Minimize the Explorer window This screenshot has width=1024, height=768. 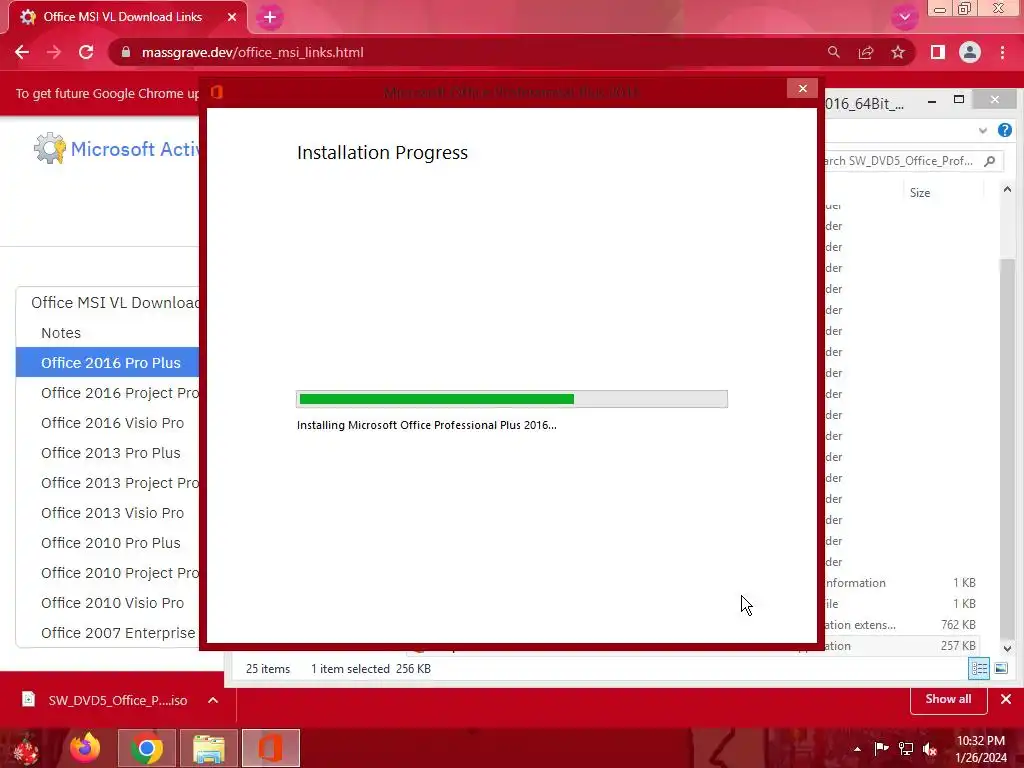(x=932, y=101)
